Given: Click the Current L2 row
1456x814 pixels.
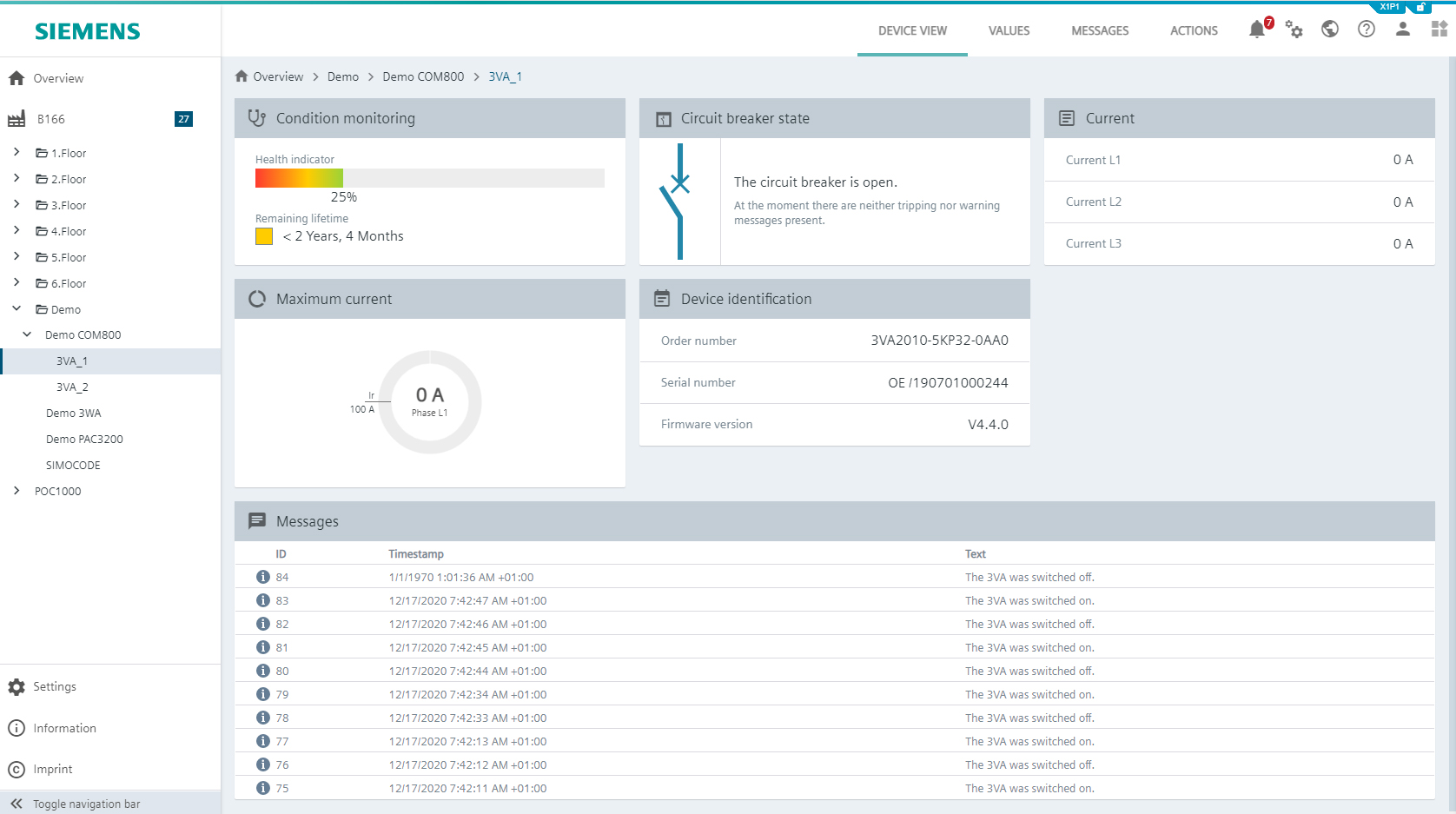Looking at the screenshot, I should pyautogui.click(x=1240, y=202).
